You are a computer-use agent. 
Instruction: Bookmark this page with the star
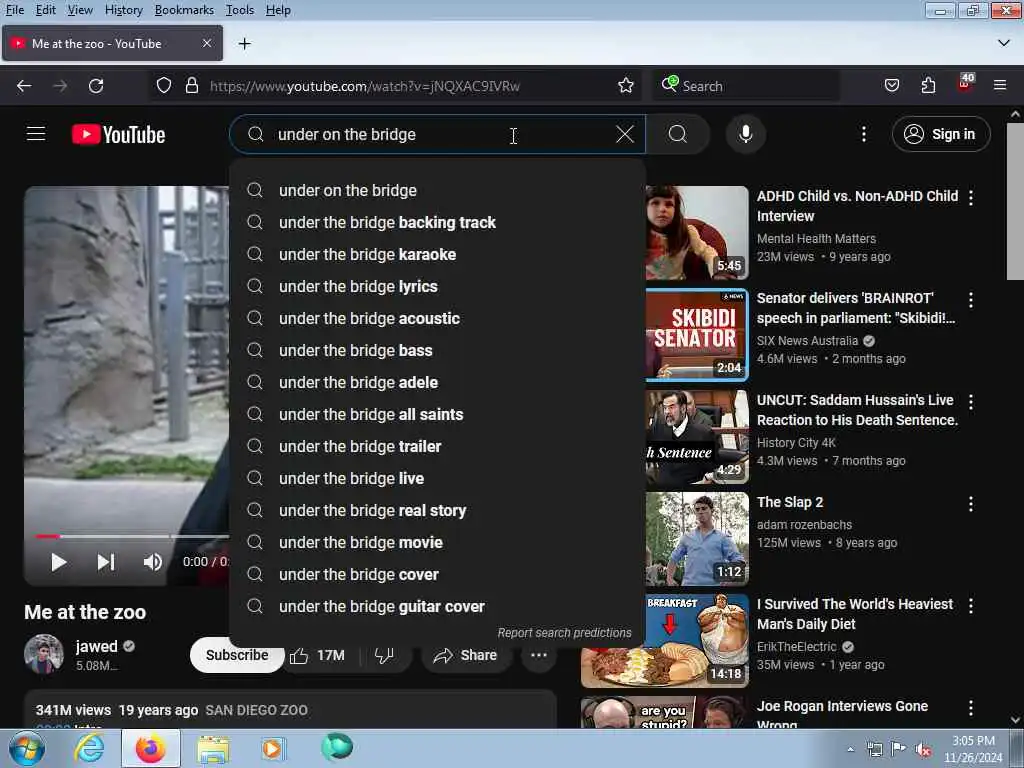(626, 86)
